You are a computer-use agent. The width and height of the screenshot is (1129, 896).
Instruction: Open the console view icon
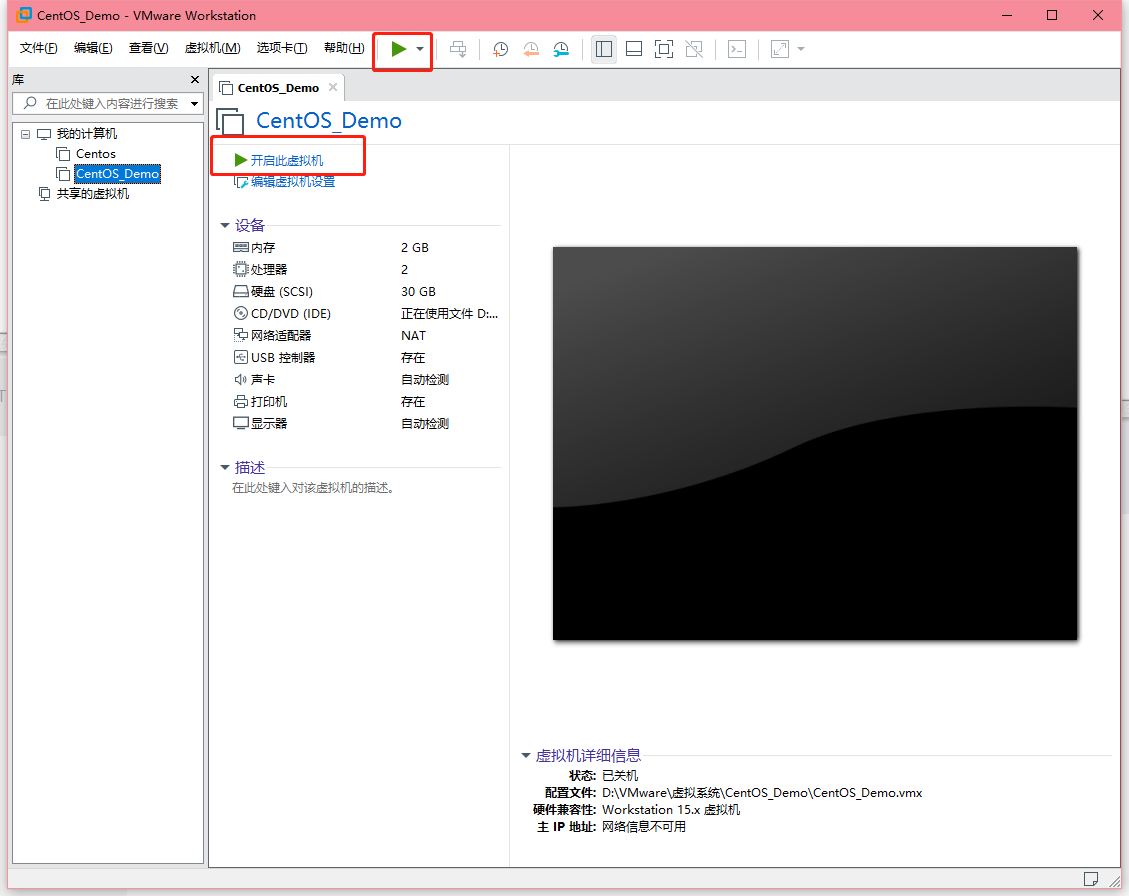coord(737,49)
